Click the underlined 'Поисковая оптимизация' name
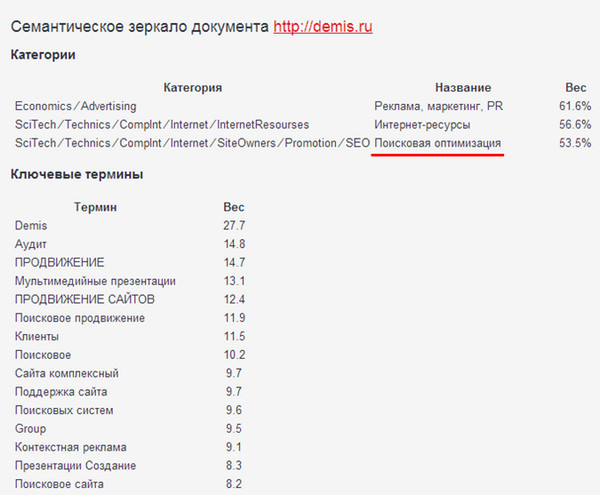 coord(437,144)
